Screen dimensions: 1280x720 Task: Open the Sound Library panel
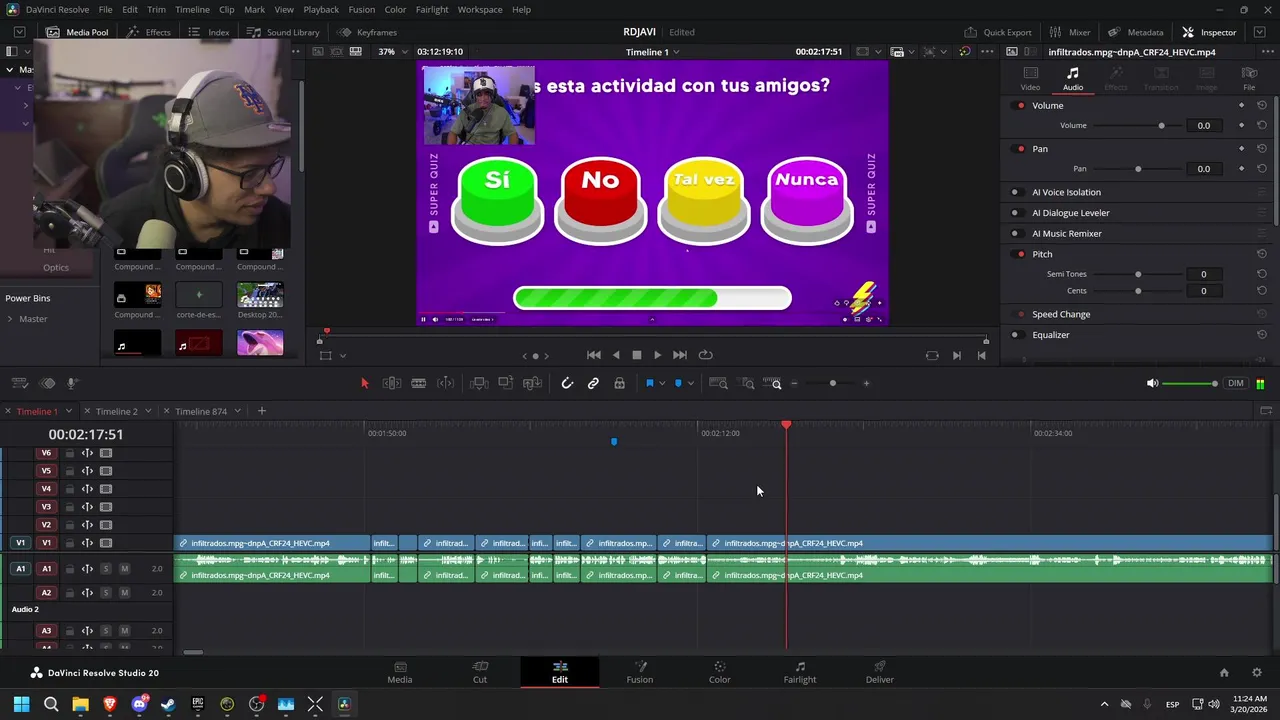click(283, 32)
